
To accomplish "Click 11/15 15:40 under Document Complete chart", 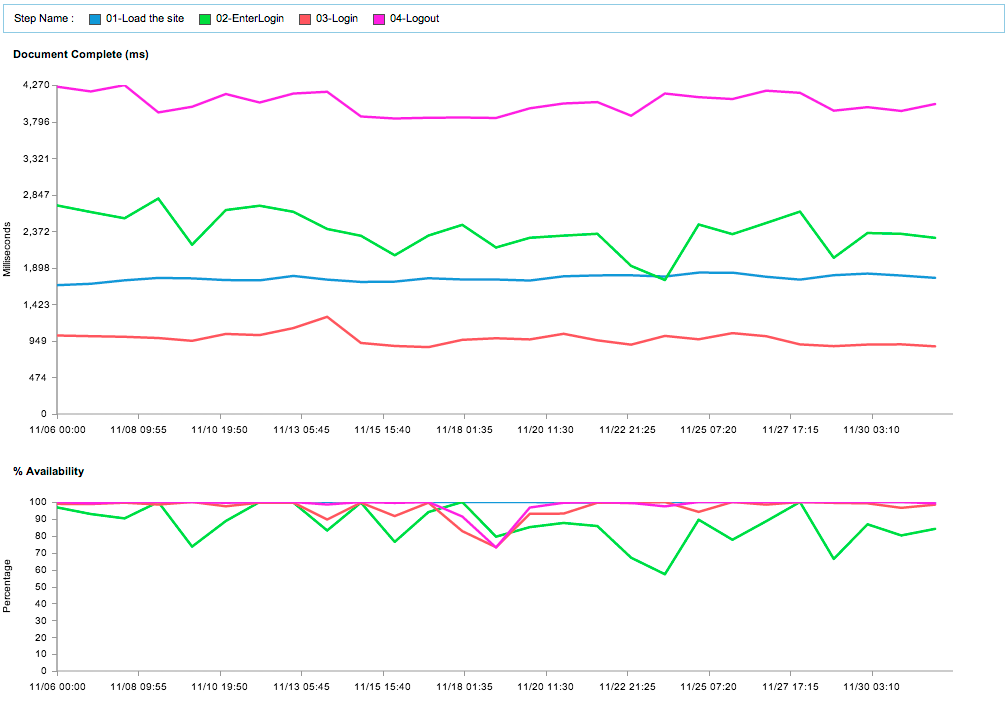I will (x=383, y=430).
